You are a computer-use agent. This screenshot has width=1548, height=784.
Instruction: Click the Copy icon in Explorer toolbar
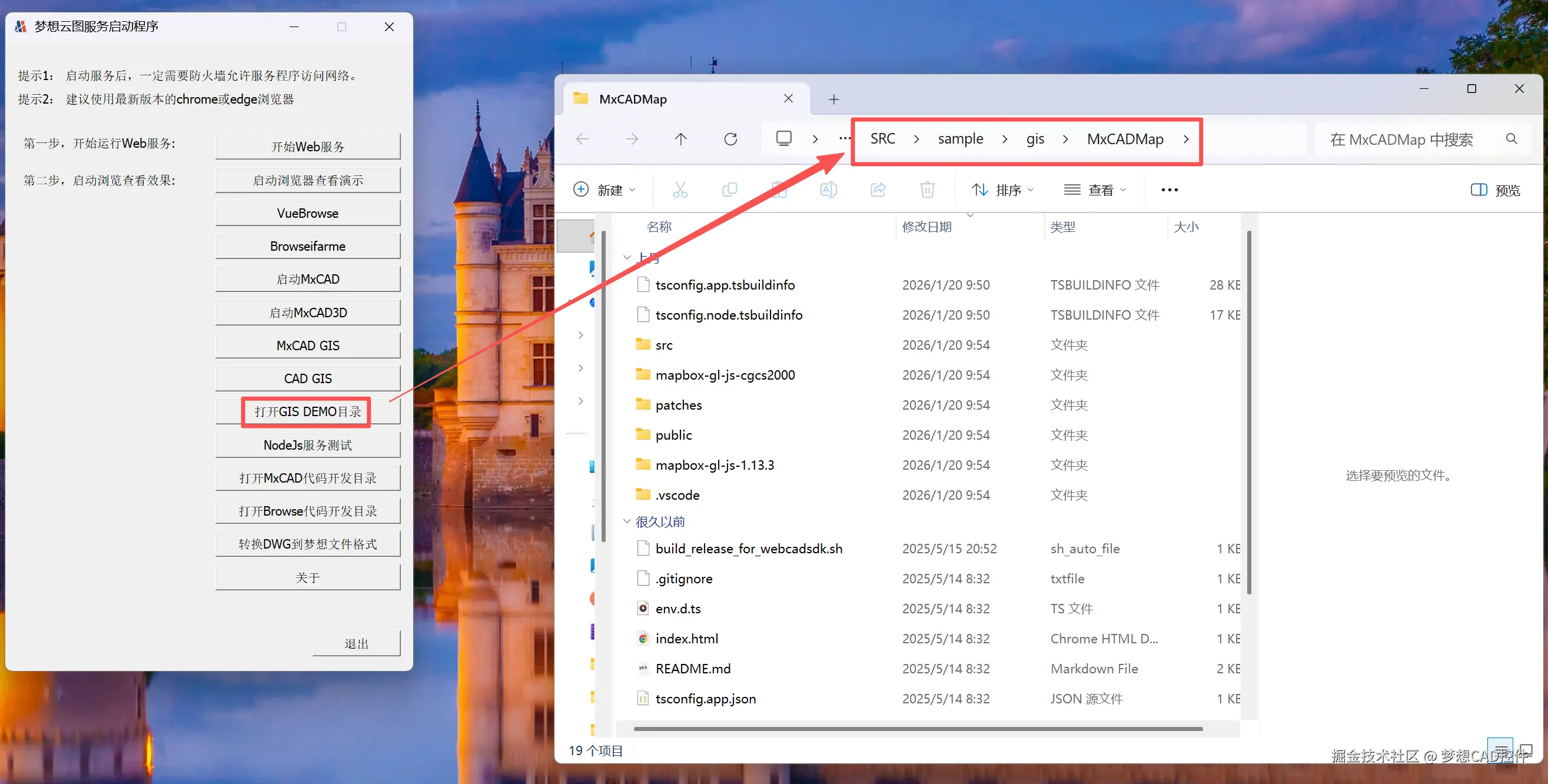729,190
